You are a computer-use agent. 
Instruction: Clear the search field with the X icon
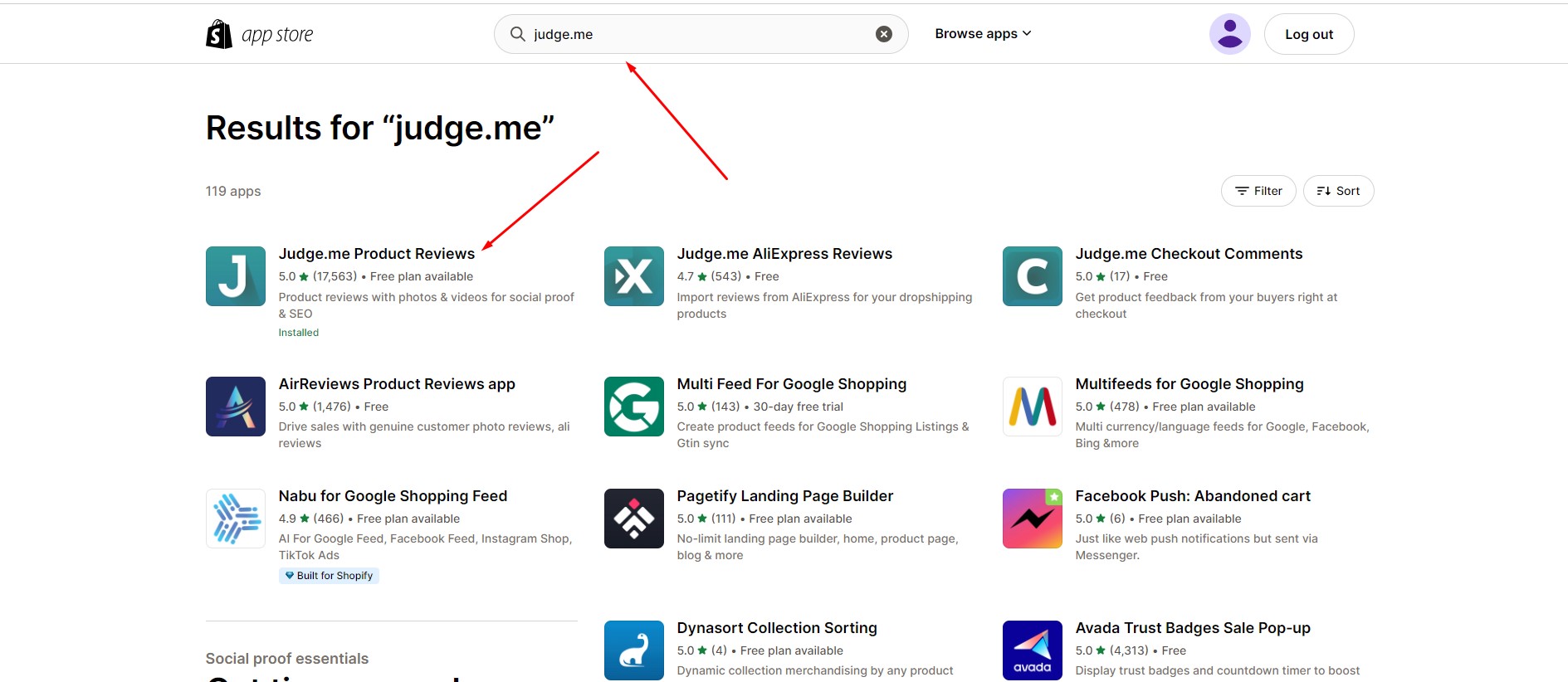[884, 34]
